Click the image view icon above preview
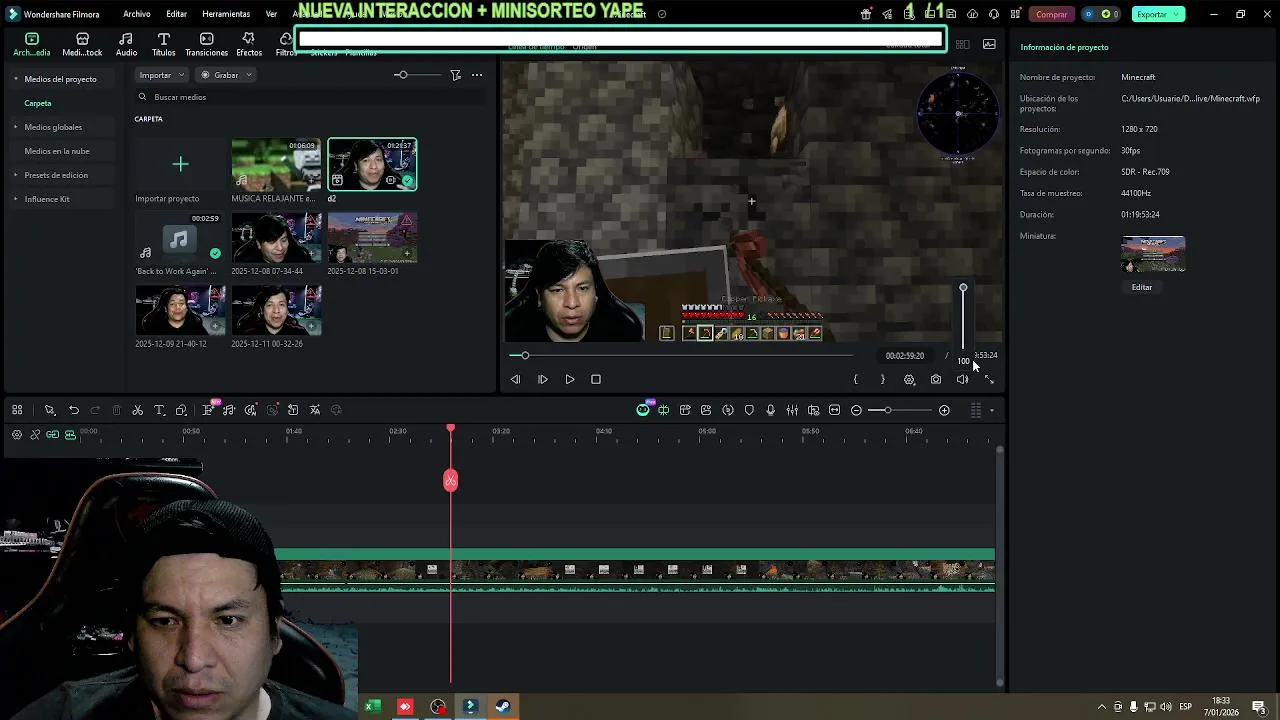This screenshot has width=1280, height=720. click(x=989, y=44)
